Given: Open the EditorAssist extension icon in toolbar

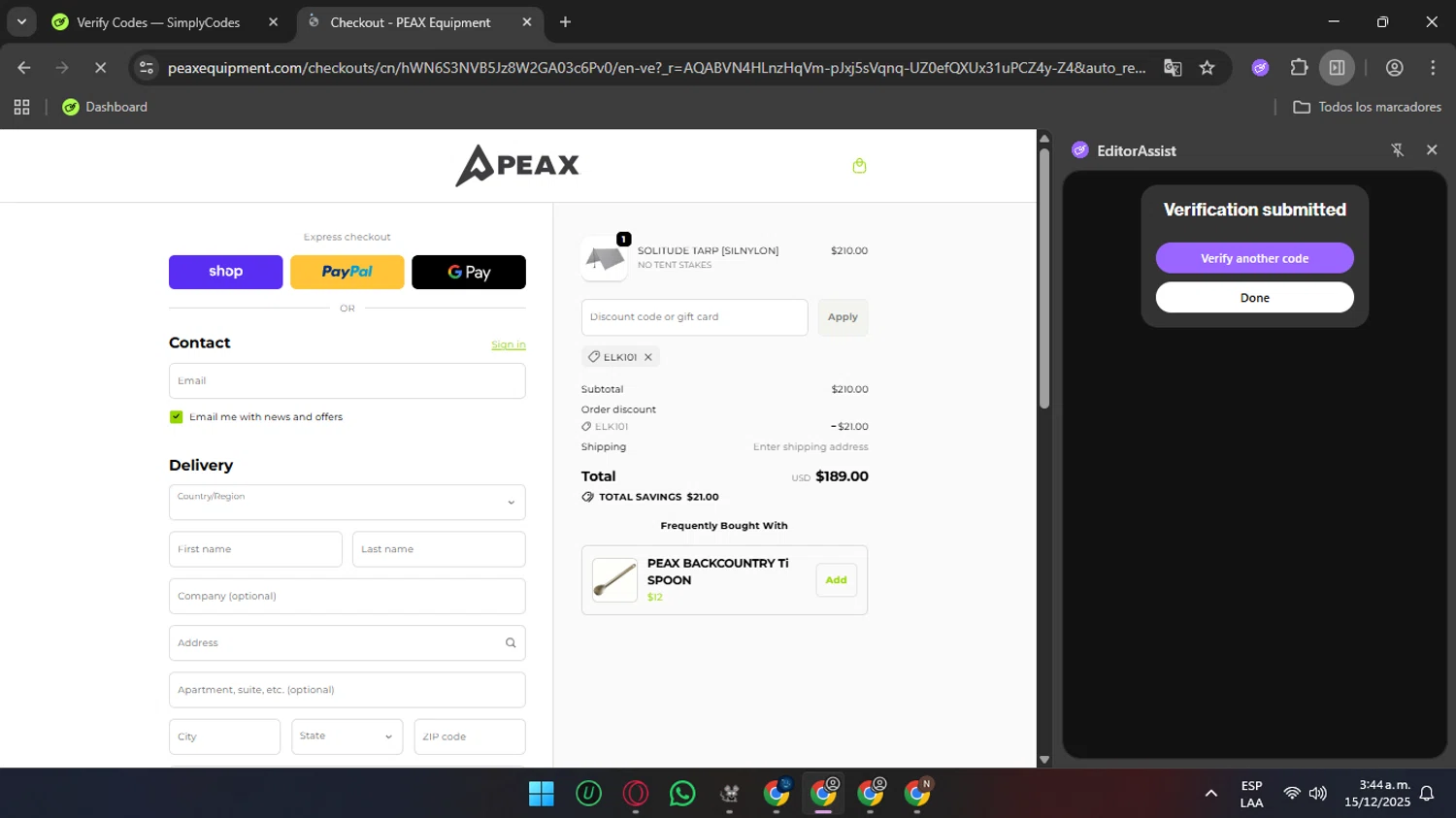Looking at the screenshot, I should 1260,68.
